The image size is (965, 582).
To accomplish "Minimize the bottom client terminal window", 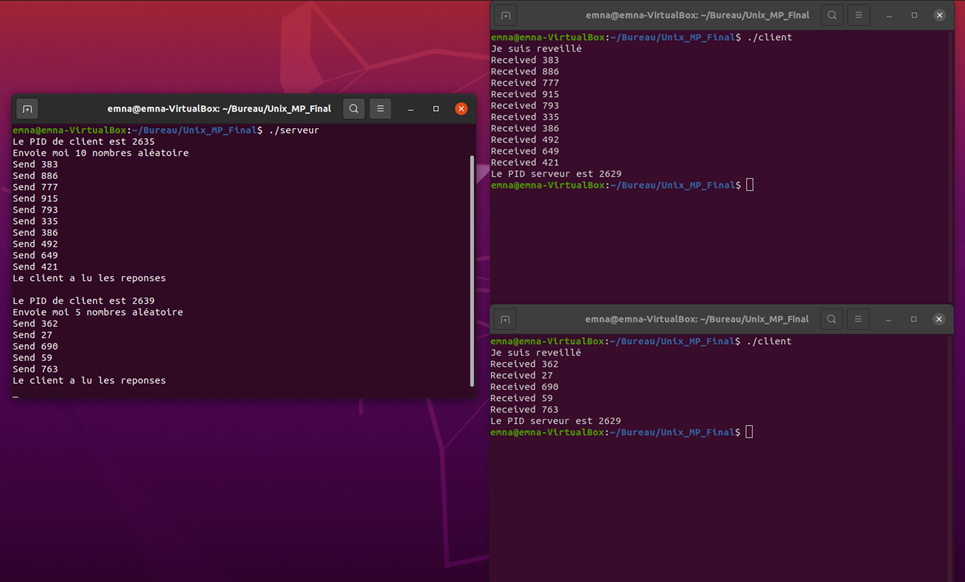I will tap(888, 319).
